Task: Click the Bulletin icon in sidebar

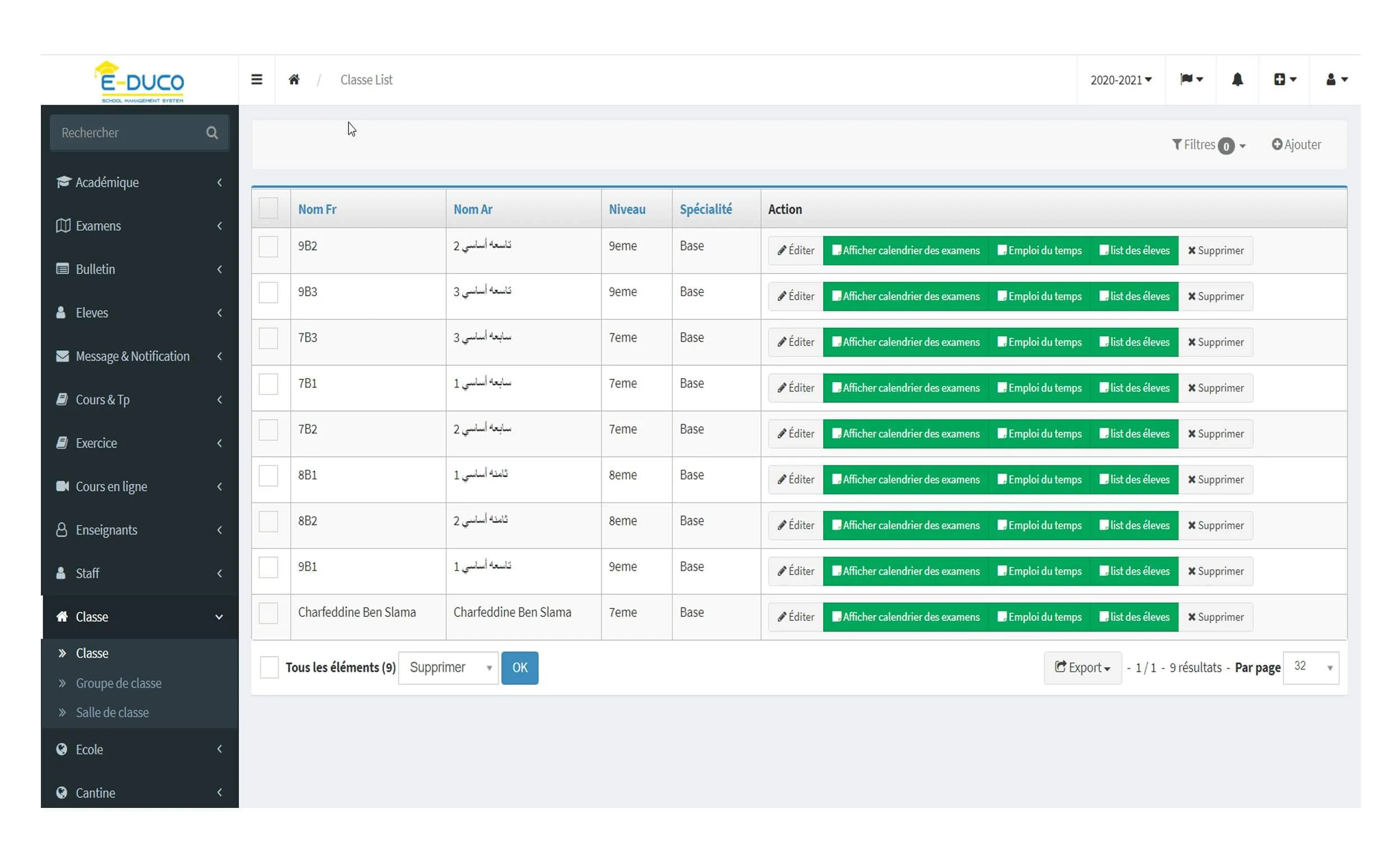Action: pyautogui.click(x=63, y=269)
